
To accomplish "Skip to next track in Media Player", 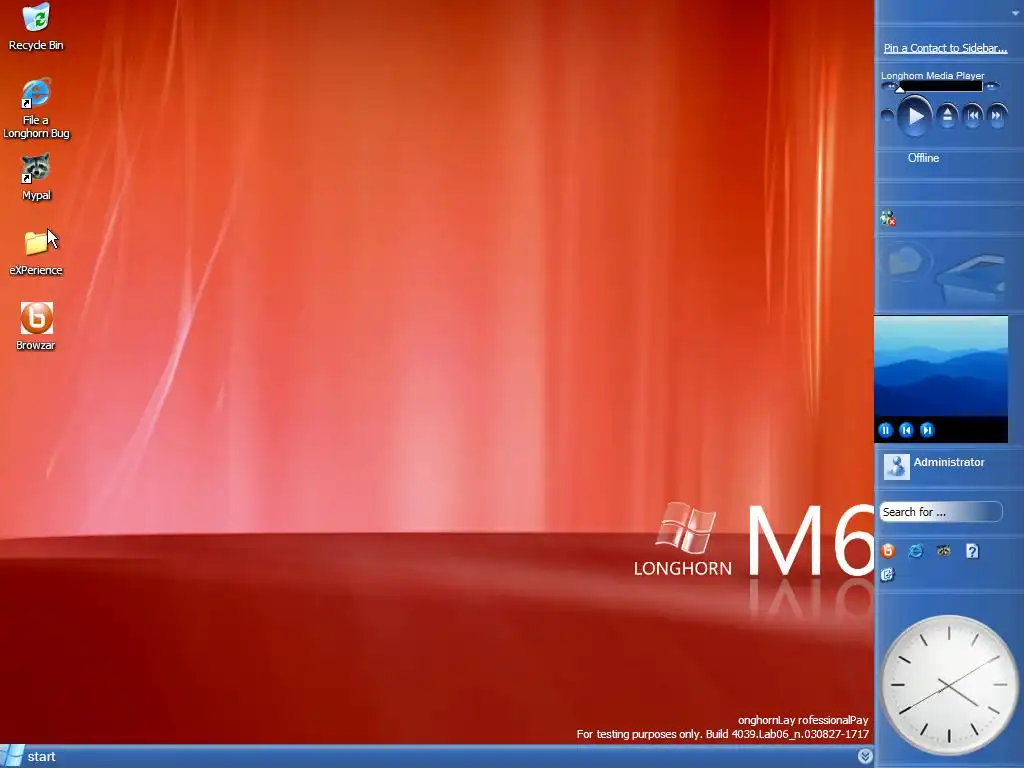I will (997, 116).
